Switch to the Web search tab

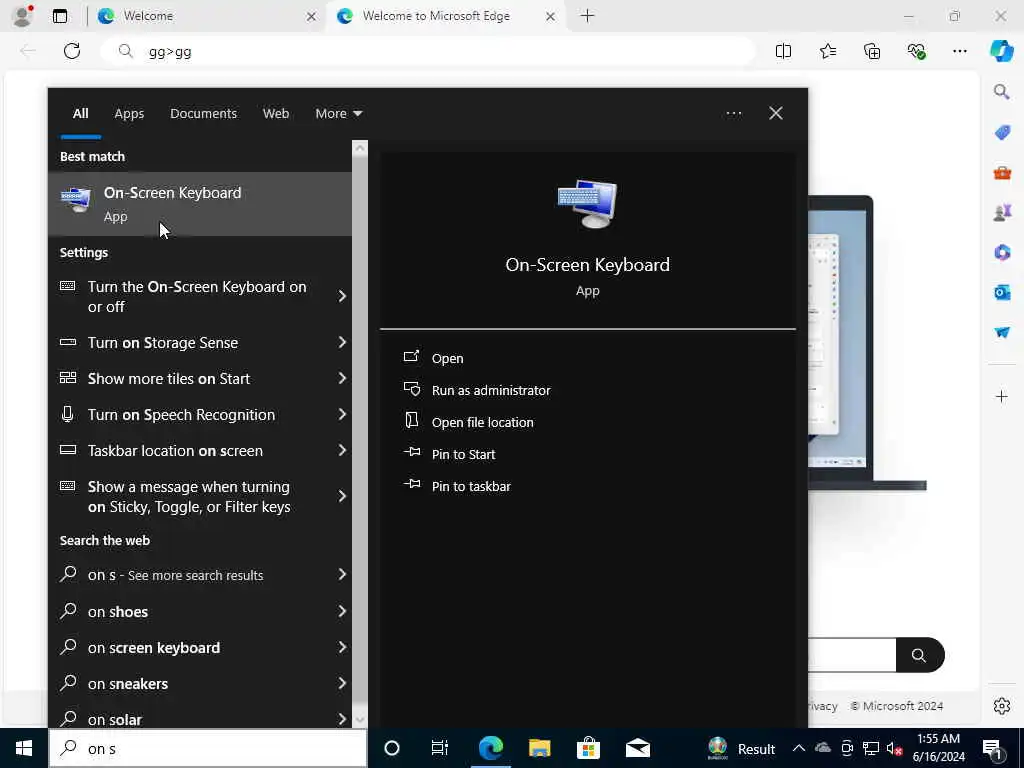(x=276, y=114)
